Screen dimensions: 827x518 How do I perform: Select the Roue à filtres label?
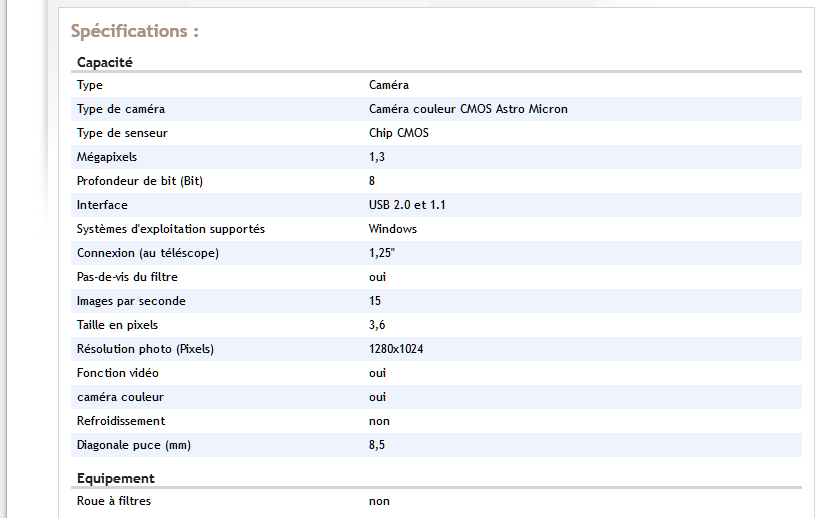pyautogui.click(x=114, y=501)
